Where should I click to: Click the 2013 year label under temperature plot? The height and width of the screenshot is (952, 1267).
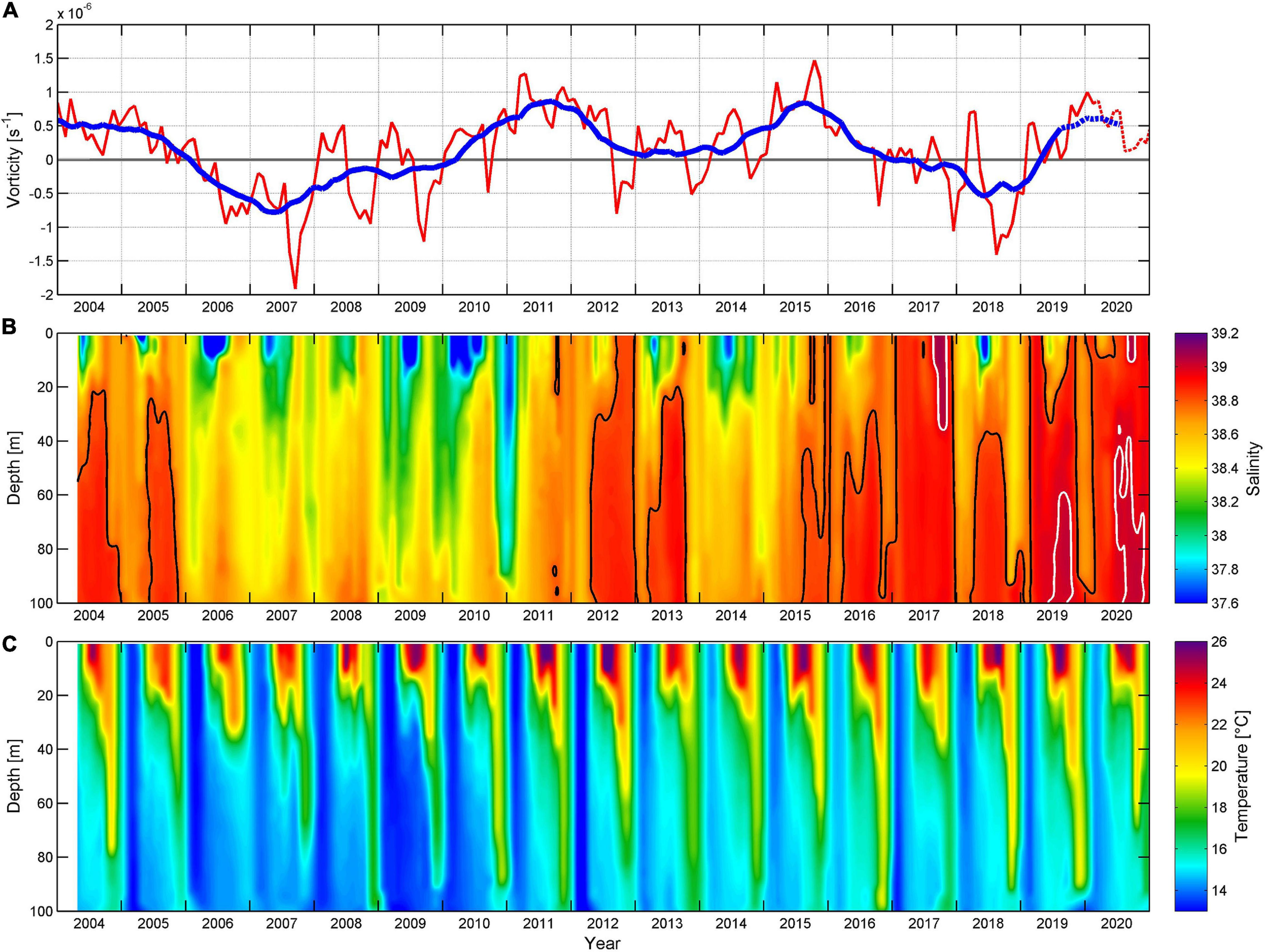(667, 924)
